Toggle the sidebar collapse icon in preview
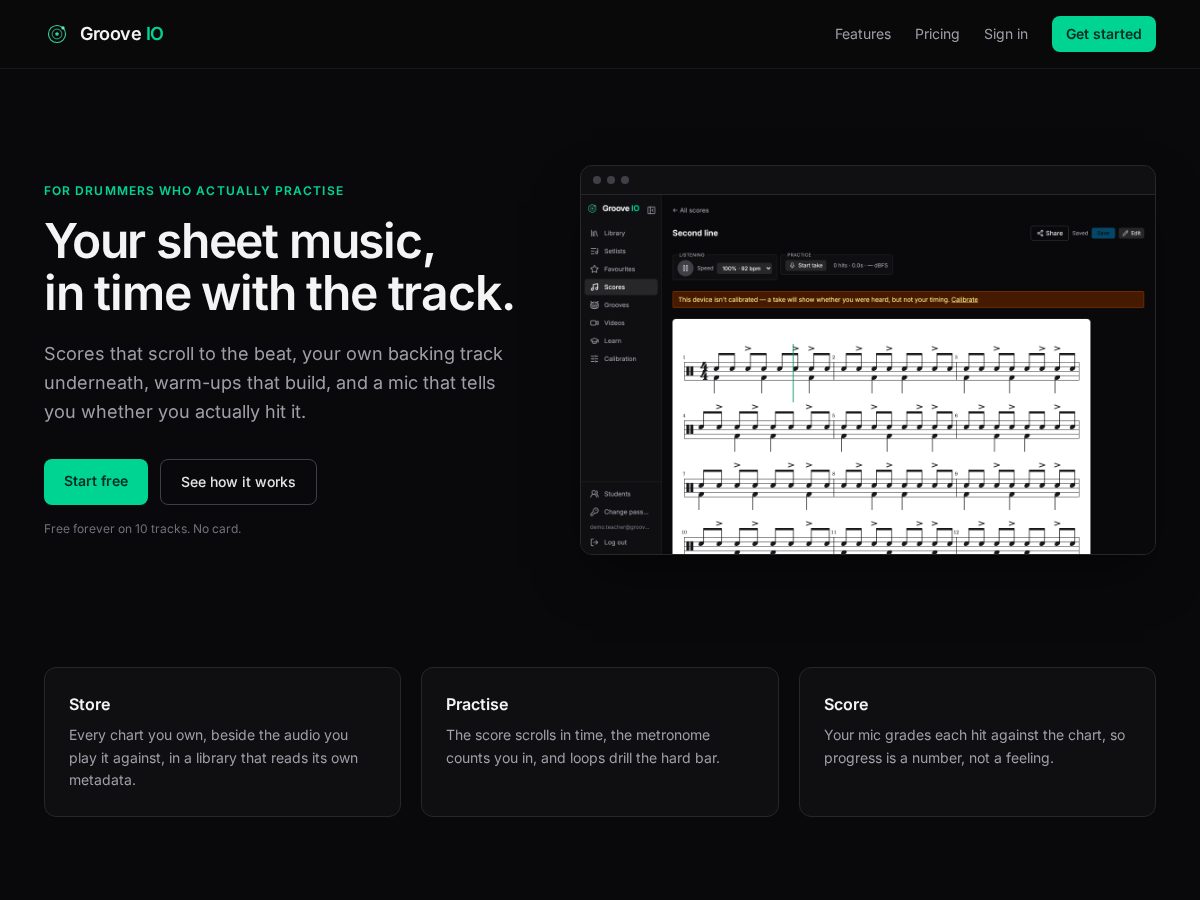1200x900 pixels. pos(651,210)
